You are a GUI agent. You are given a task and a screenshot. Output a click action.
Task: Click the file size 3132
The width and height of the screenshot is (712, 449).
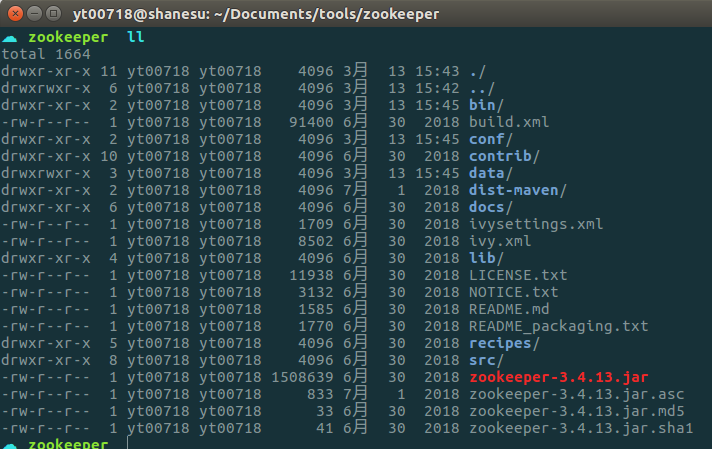pyautogui.click(x=316, y=292)
